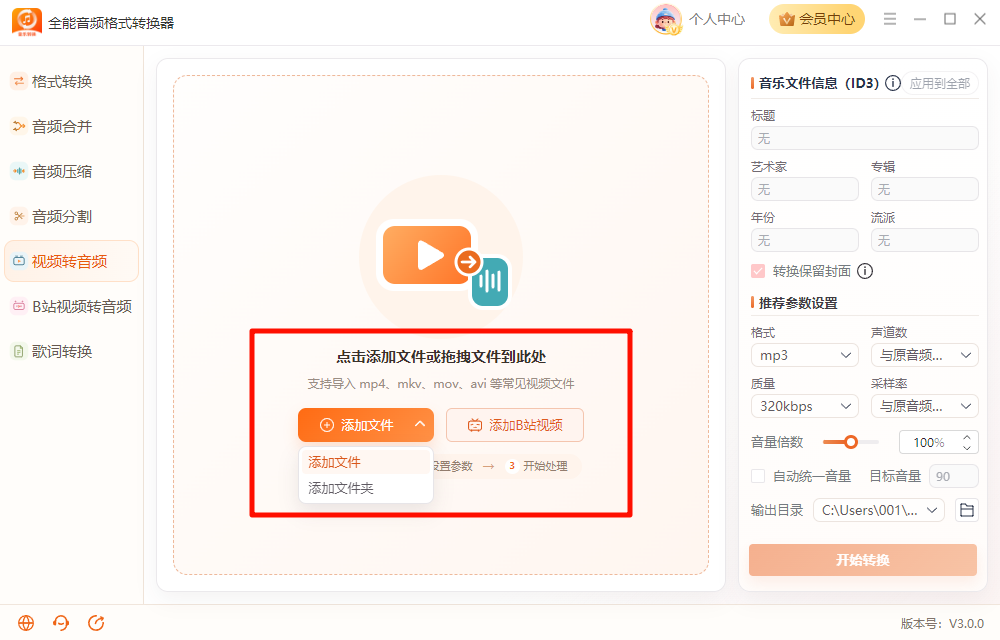
Task: Decrease 音量倍数 with the down stepper arrow
Action: (x=967, y=447)
